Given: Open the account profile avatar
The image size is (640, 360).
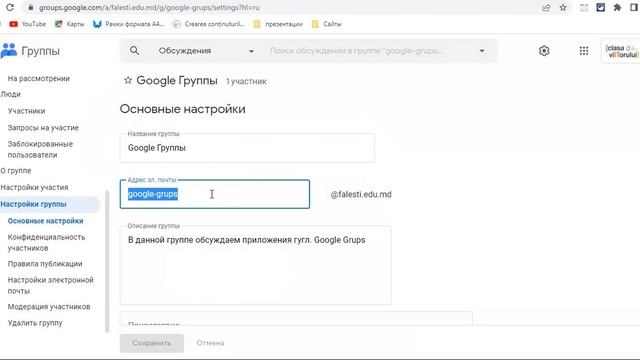Looking at the screenshot, I should tap(621, 51).
